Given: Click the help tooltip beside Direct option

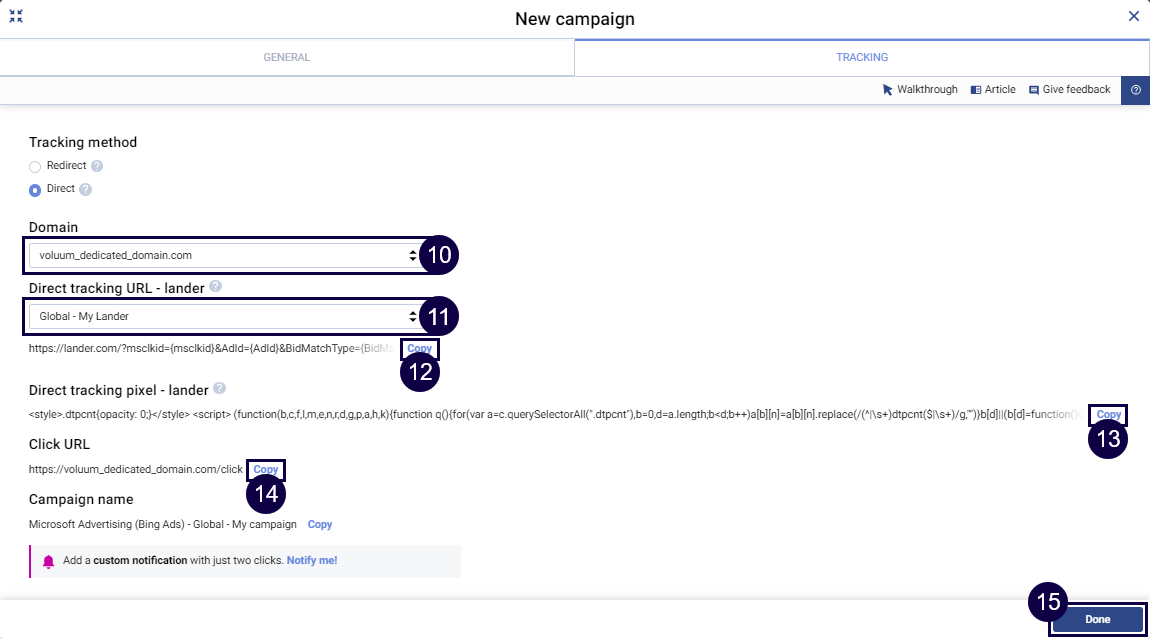Looking at the screenshot, I should point(87,188).
